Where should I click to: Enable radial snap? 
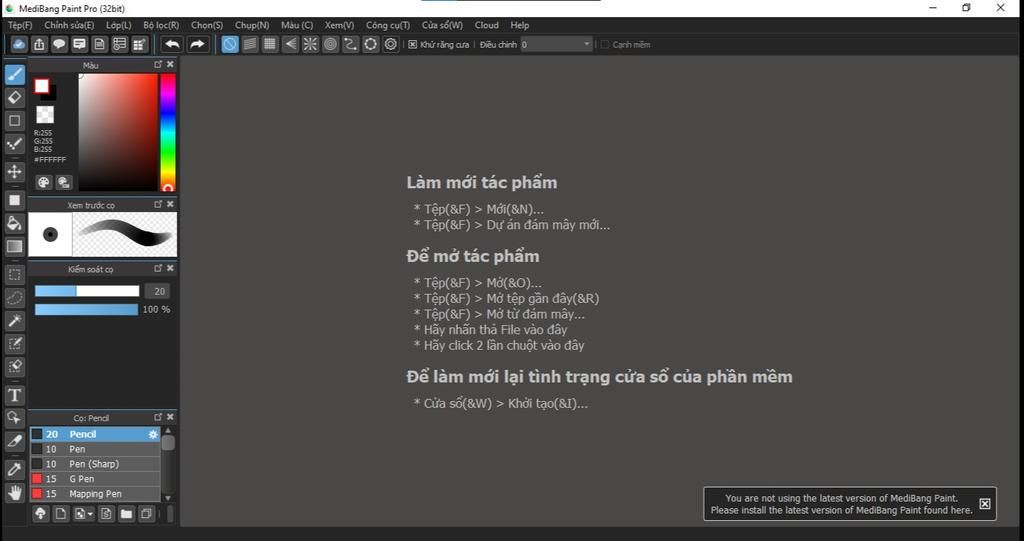(310, 44)
